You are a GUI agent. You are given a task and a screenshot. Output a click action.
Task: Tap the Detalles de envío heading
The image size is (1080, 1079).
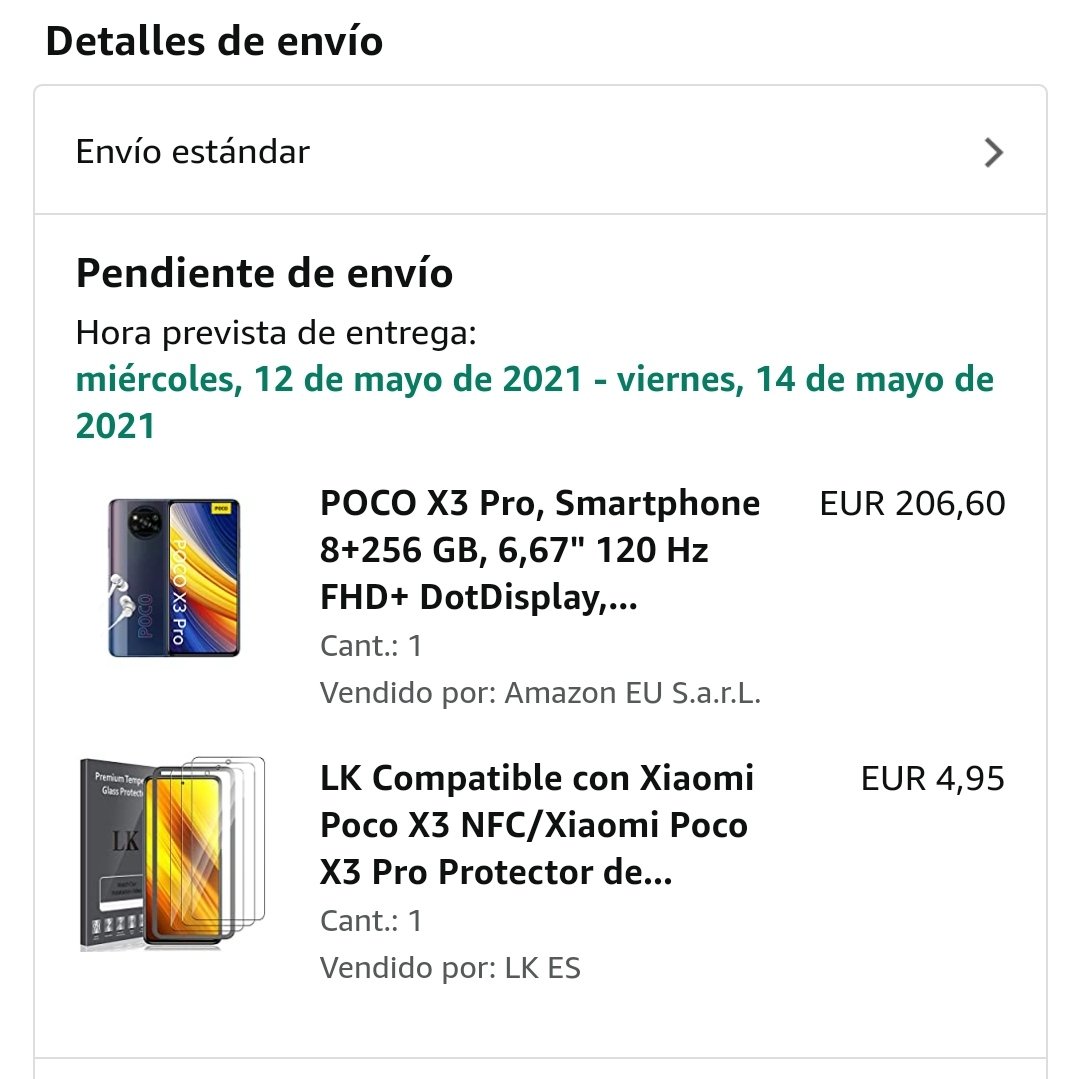214,42
